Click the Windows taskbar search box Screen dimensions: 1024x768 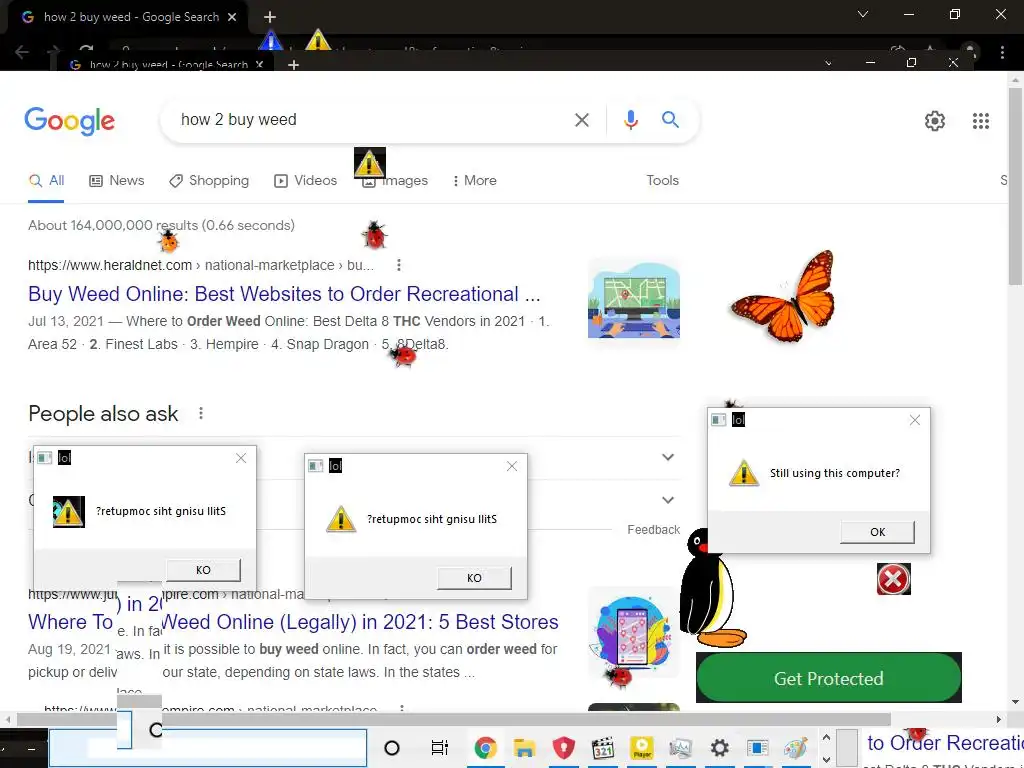(208, 748)
